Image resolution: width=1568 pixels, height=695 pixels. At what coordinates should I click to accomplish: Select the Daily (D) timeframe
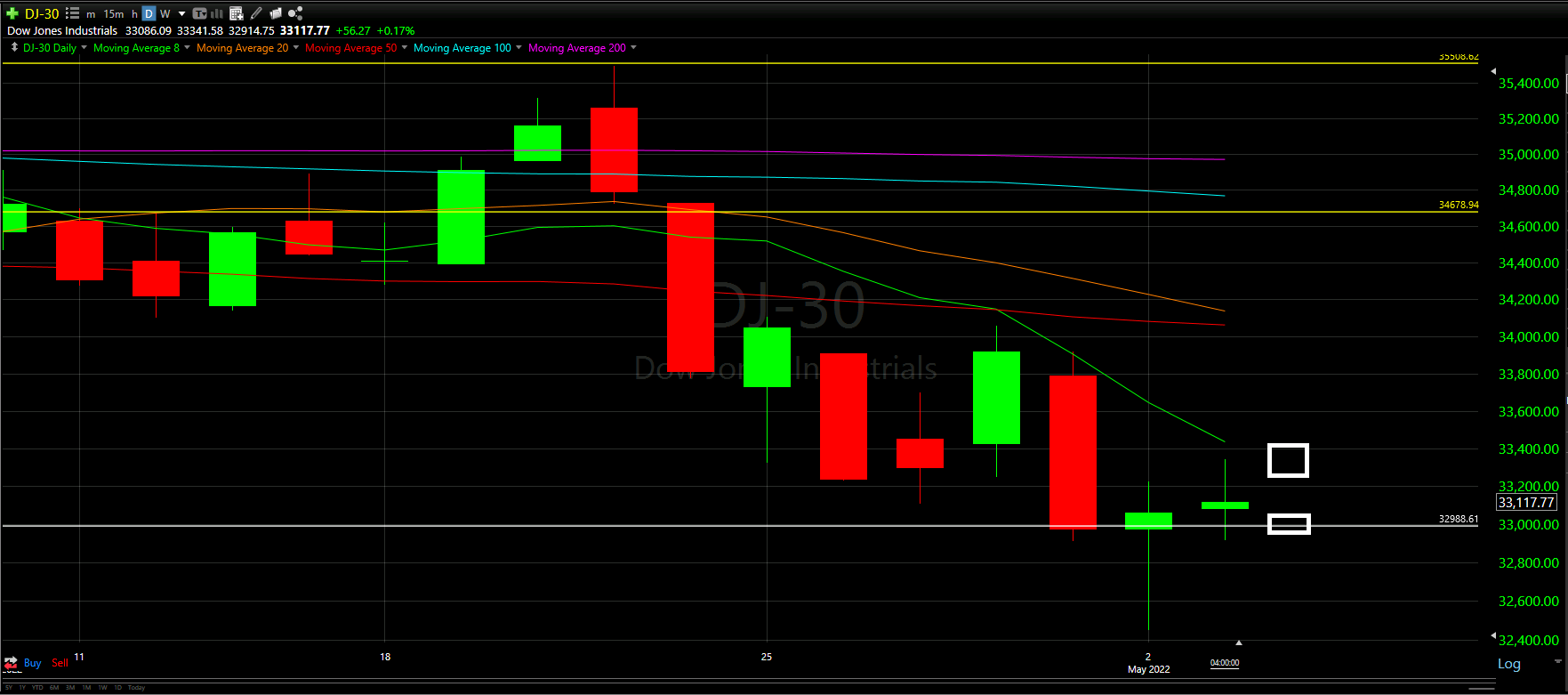[x=149, y=13]
